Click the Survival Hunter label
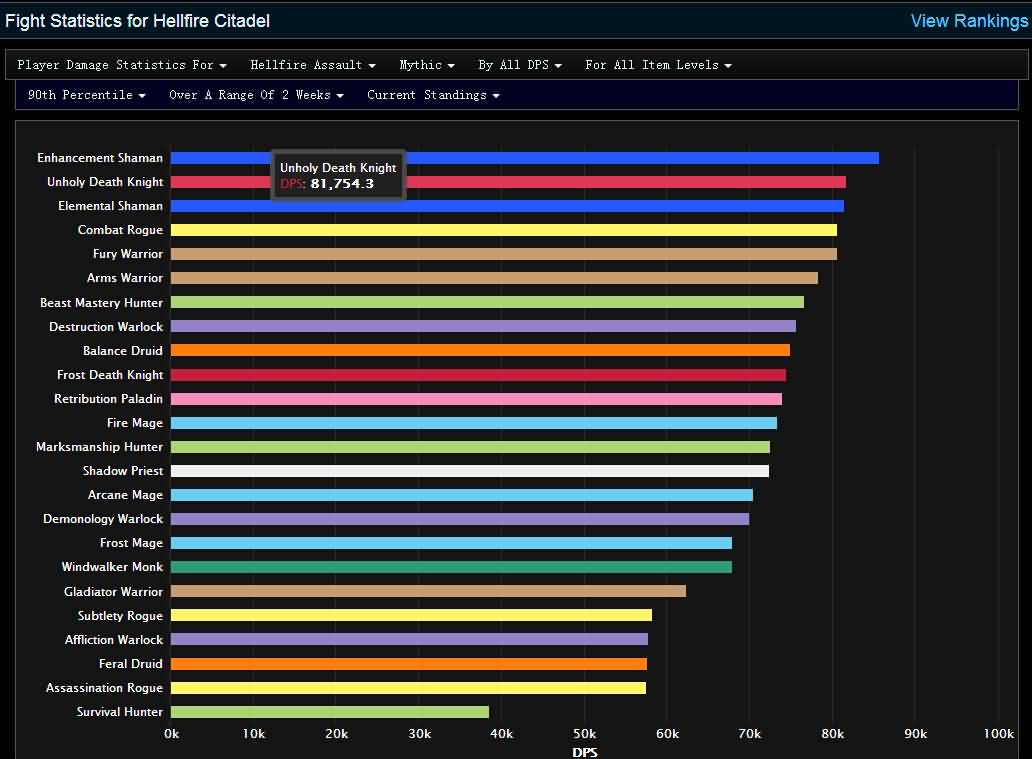 tap(120, 712)
